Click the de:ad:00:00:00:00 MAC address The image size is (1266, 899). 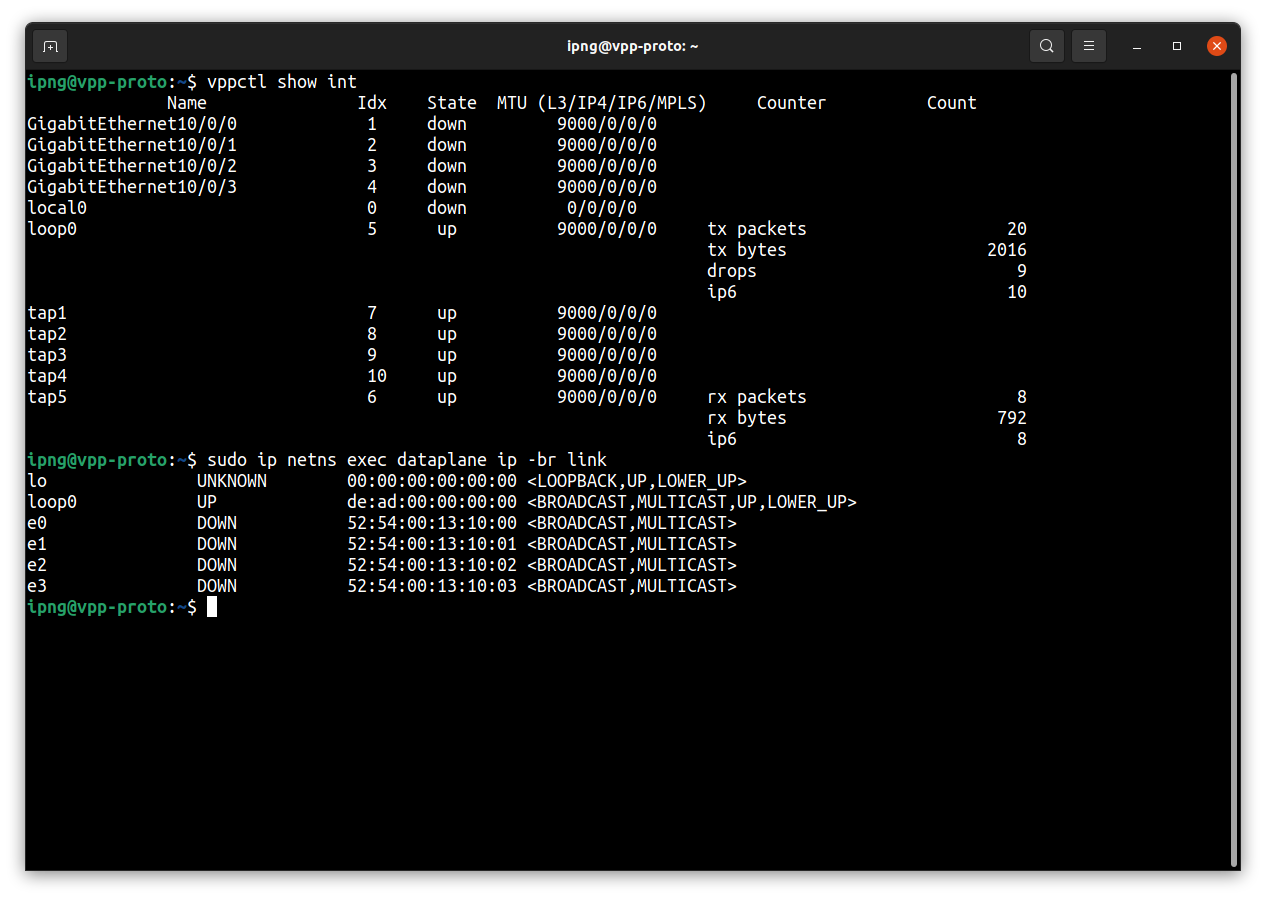tap(432, 502)
